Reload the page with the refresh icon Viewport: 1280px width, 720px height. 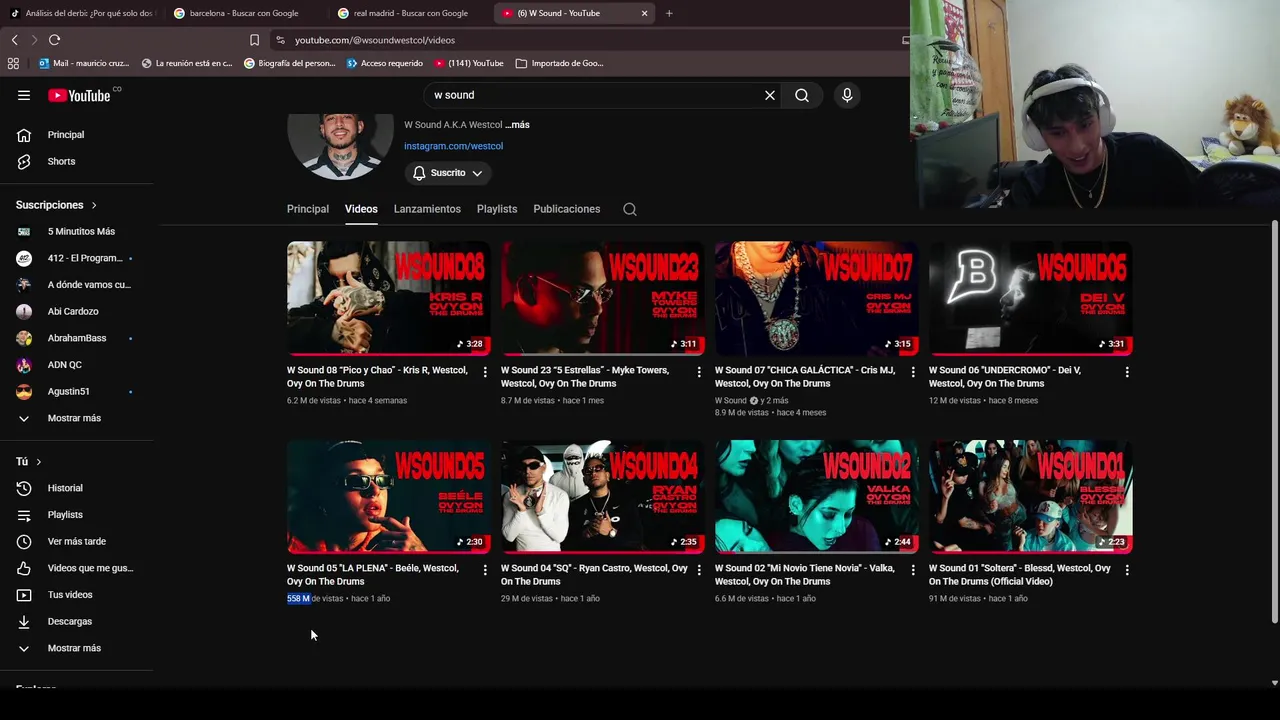[x=54, y=40]
